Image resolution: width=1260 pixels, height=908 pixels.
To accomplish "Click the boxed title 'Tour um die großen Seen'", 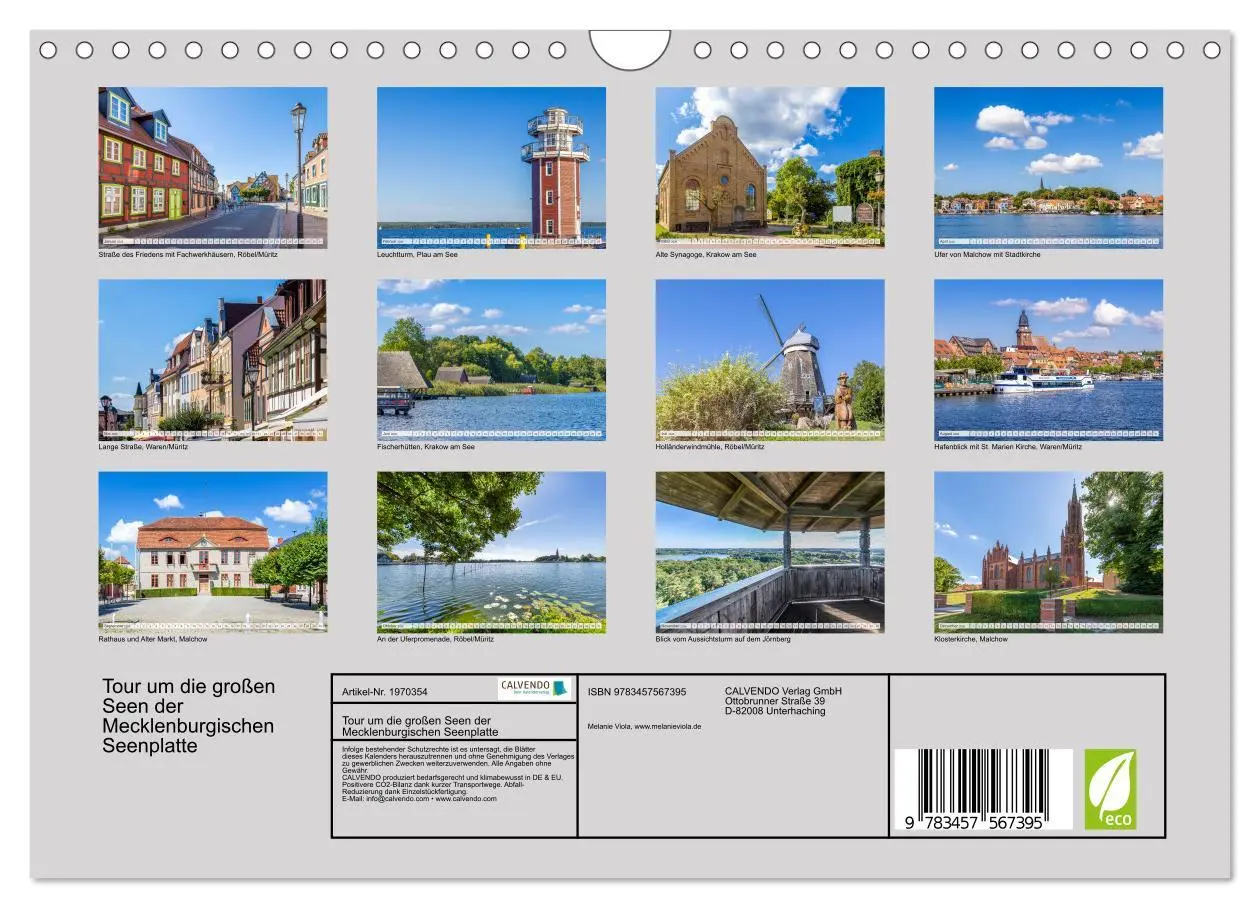I will point(420,726).
